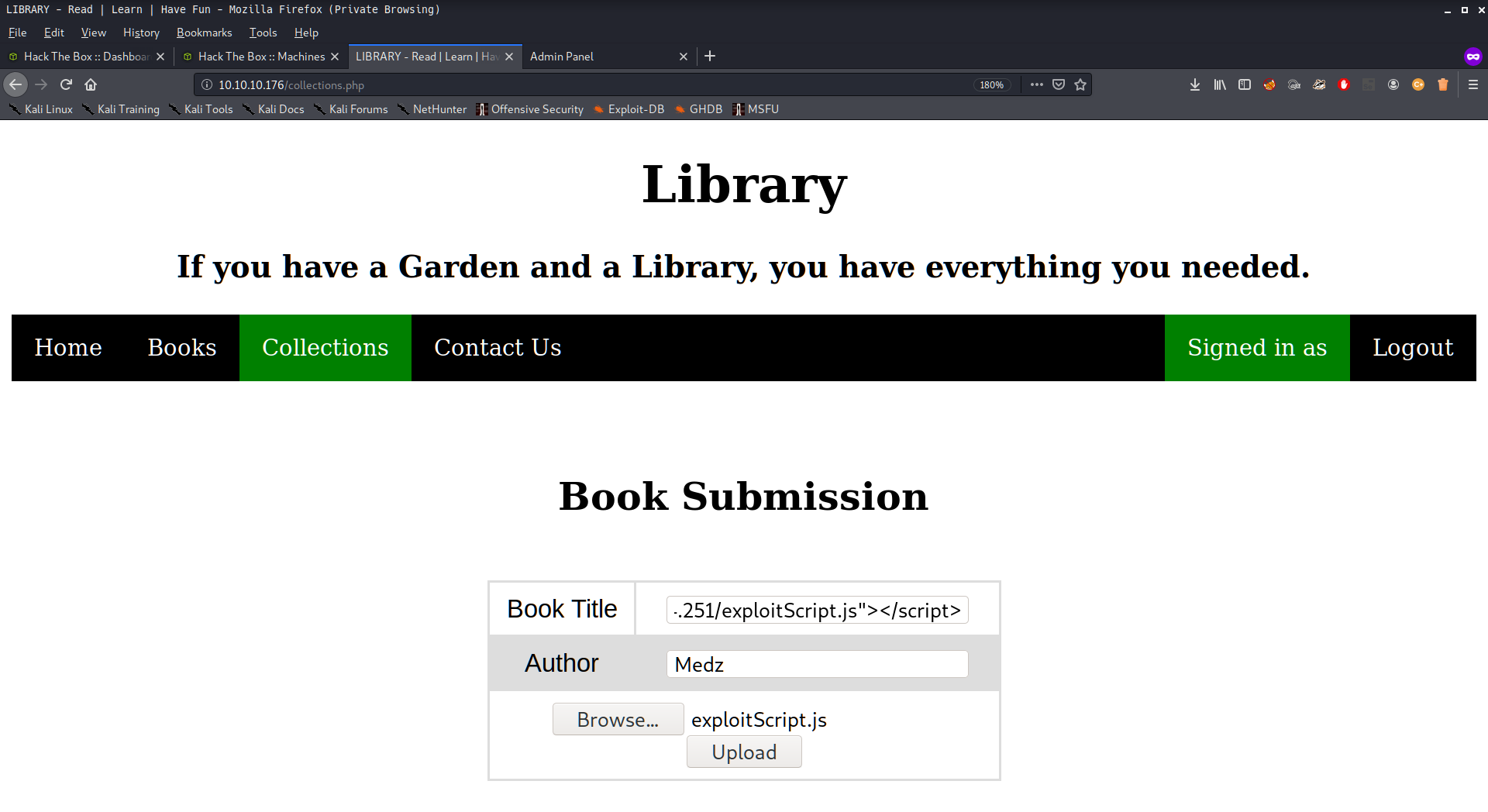
Task: Reload the current page
Action: (66, 84)
